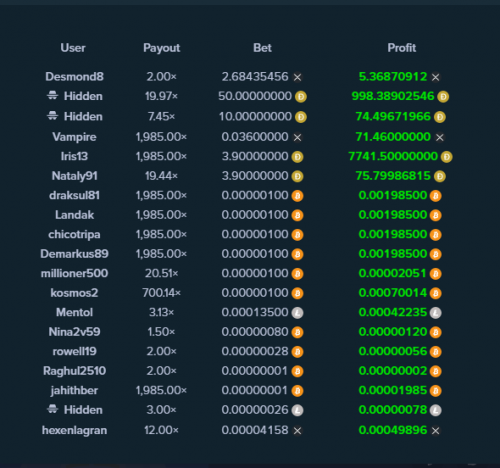Click the Dogecoin icon beside the 50.00000000 bet
Image resolution: width=500 pixels, height=468 pixels.
(x=301, y=97)
